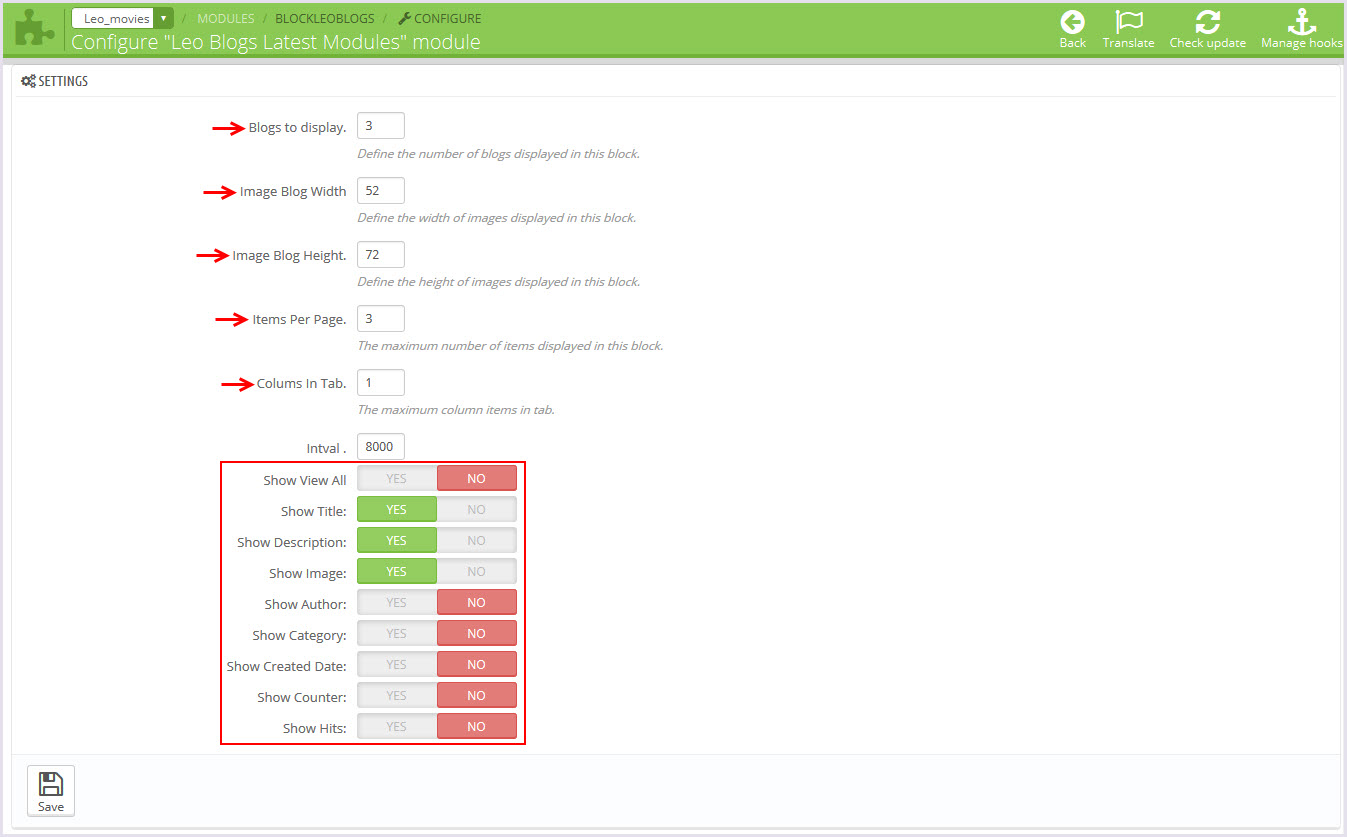
Task: Click the CONFIGURE breadcrumb item
Action: coord(440,18)
